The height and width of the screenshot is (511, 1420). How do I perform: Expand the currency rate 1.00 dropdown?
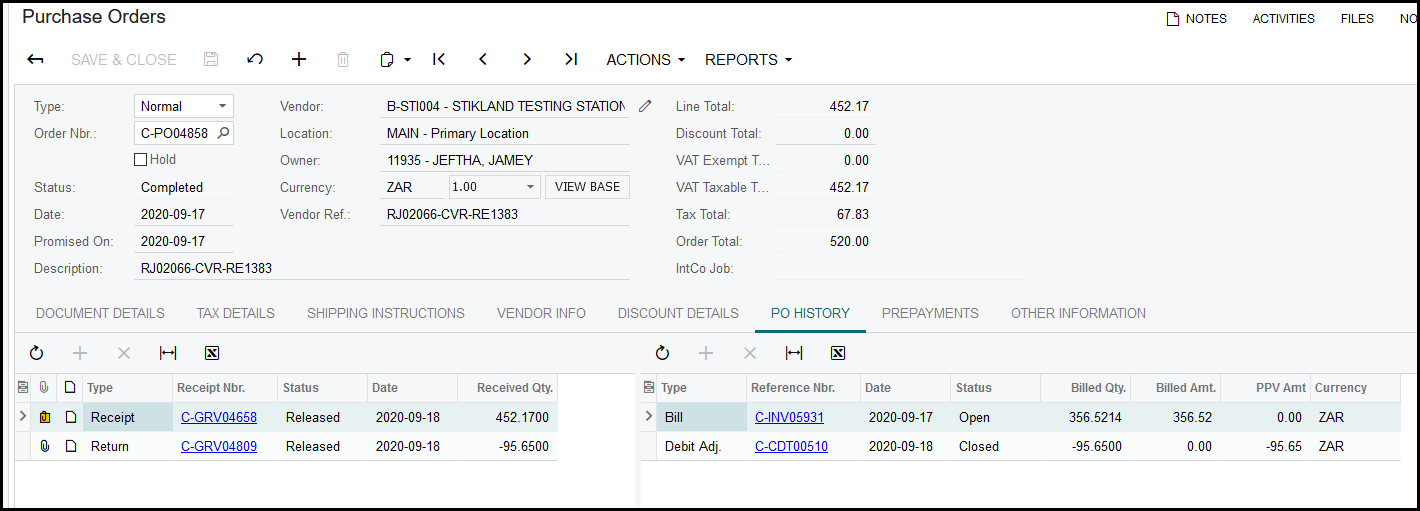[530, 187]
